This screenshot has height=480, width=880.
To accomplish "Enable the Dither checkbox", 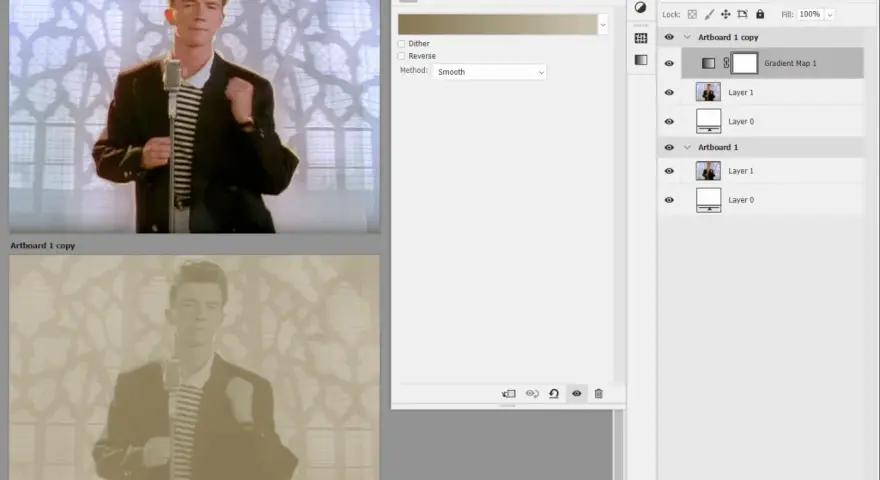I will click(401, 44).
